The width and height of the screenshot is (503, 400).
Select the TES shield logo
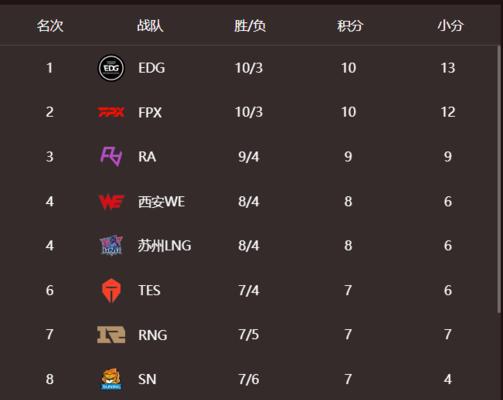[111, 290]
